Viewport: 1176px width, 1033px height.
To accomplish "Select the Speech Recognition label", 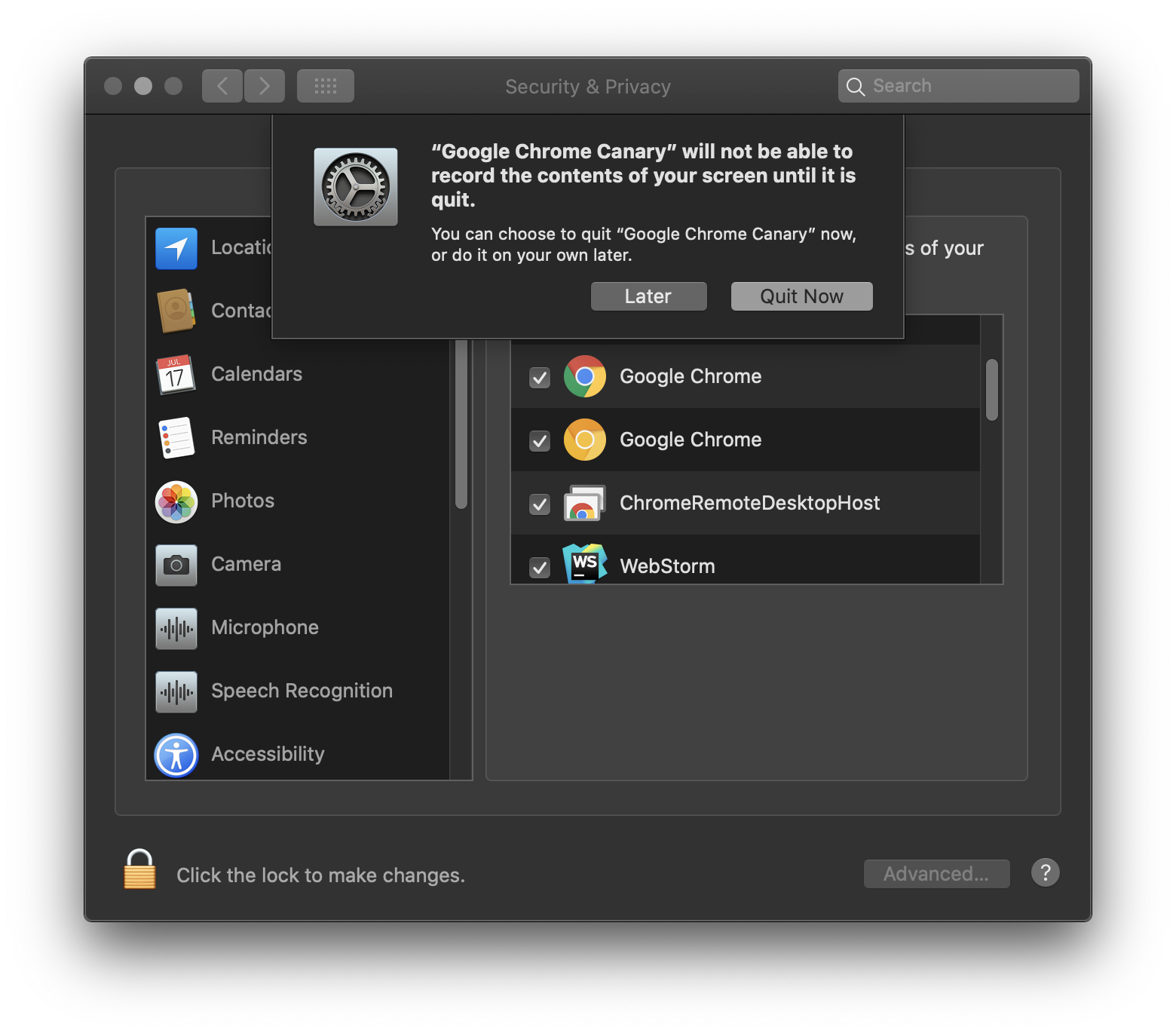I will (302, 691).
